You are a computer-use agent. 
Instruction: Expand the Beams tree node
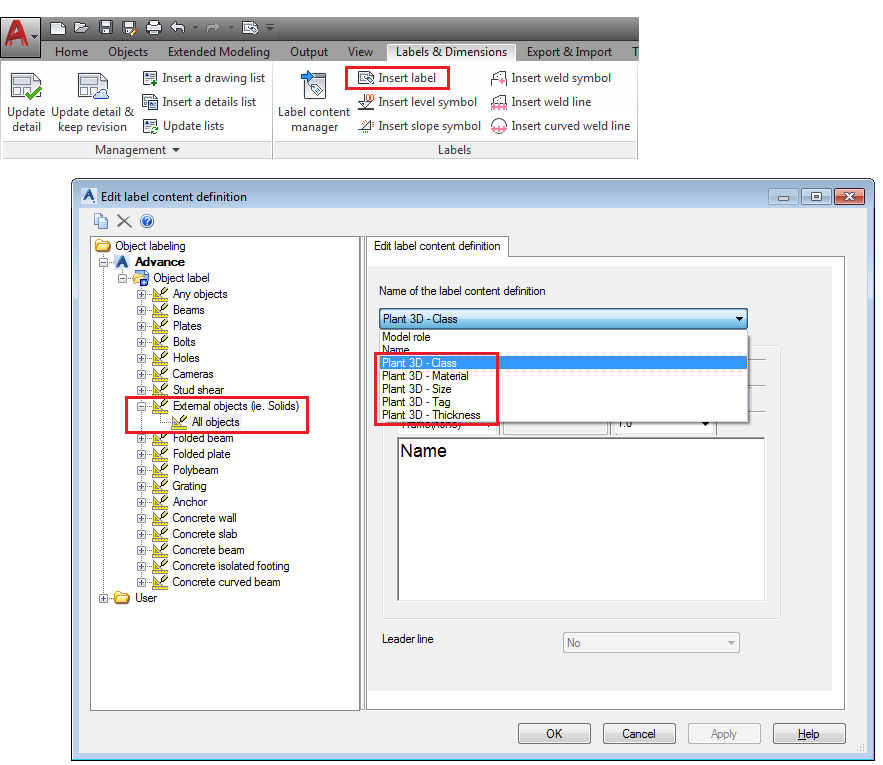click(x=141, y=310)
